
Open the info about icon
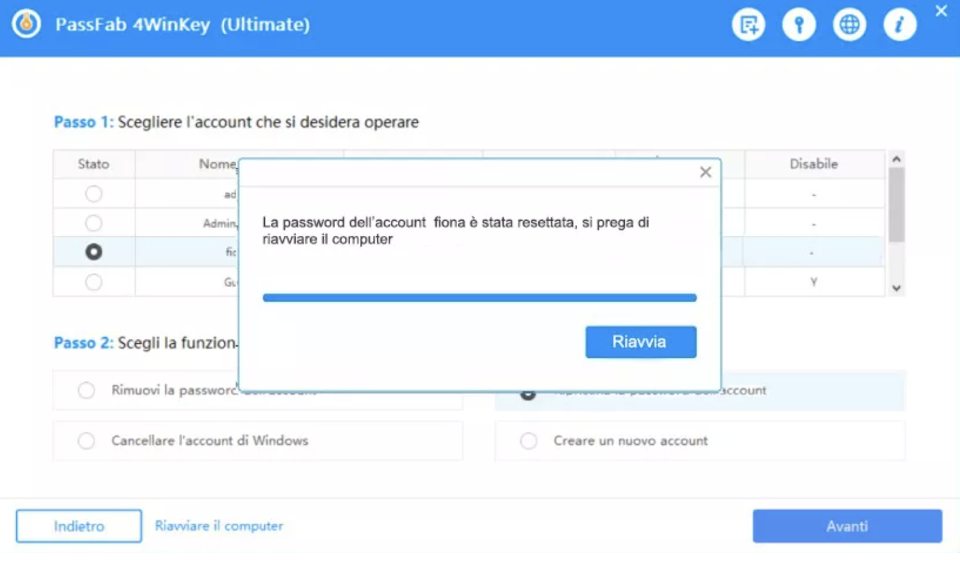pyautogui.click(x=899, y=24)
